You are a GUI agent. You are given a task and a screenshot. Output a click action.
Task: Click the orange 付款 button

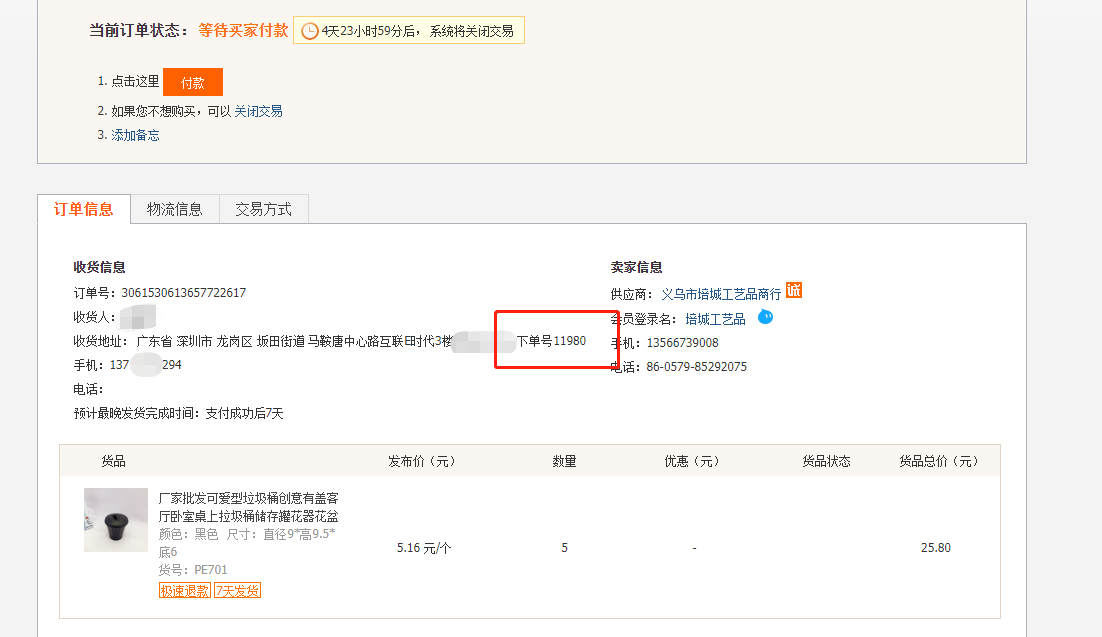[x=193, y=82]
